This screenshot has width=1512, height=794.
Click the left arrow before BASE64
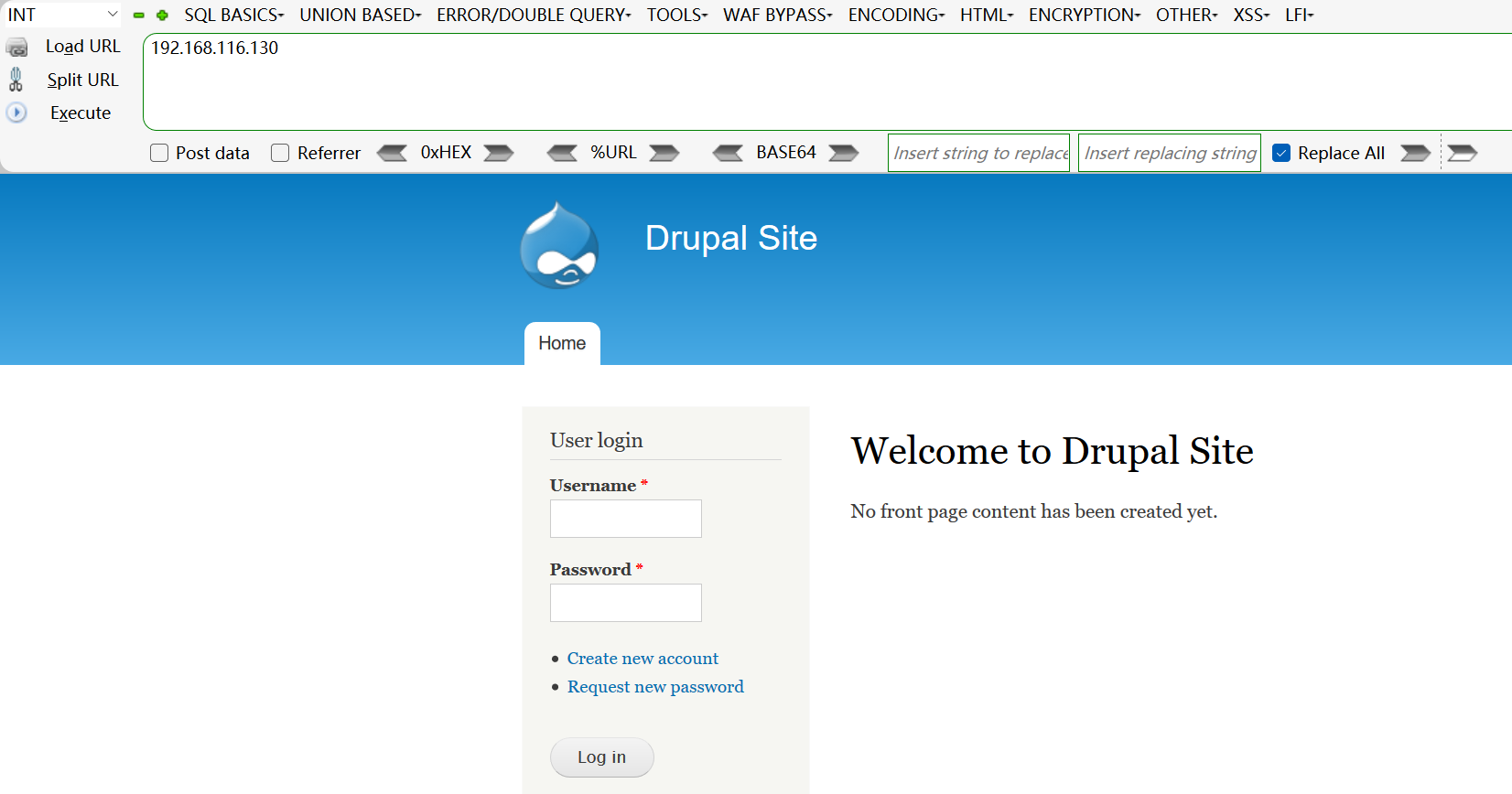[729, 153]
